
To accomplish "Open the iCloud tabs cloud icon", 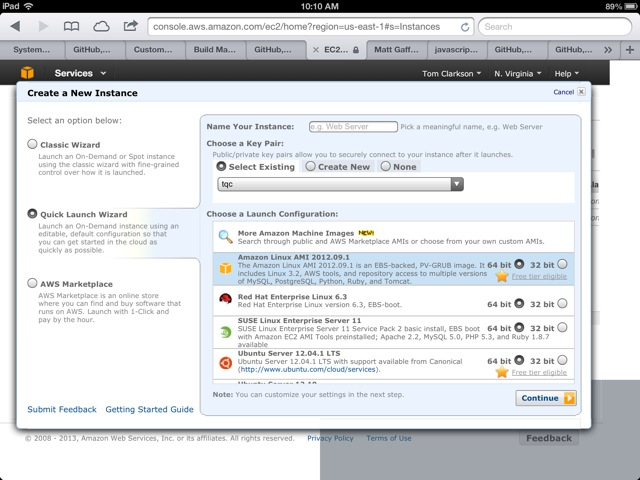I will [101, 27].
